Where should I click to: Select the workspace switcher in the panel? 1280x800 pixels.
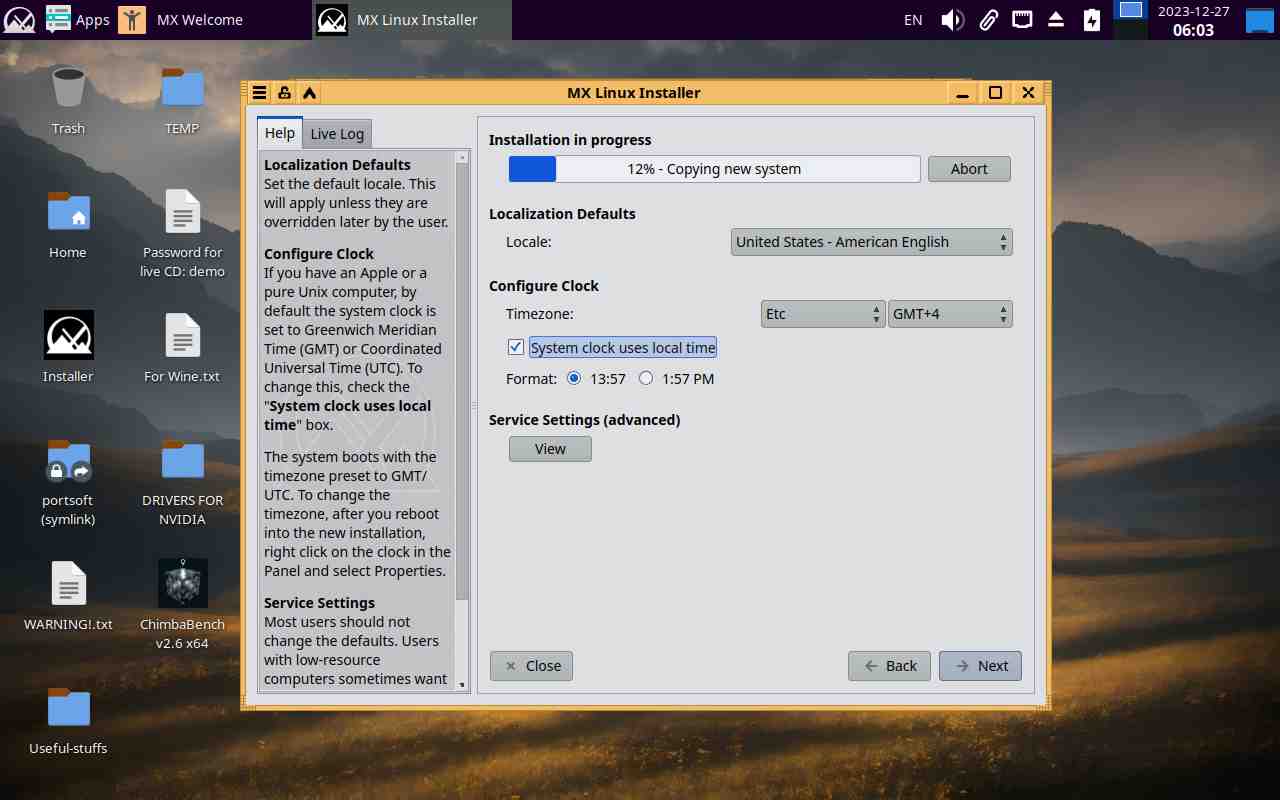click(1131, 19)
